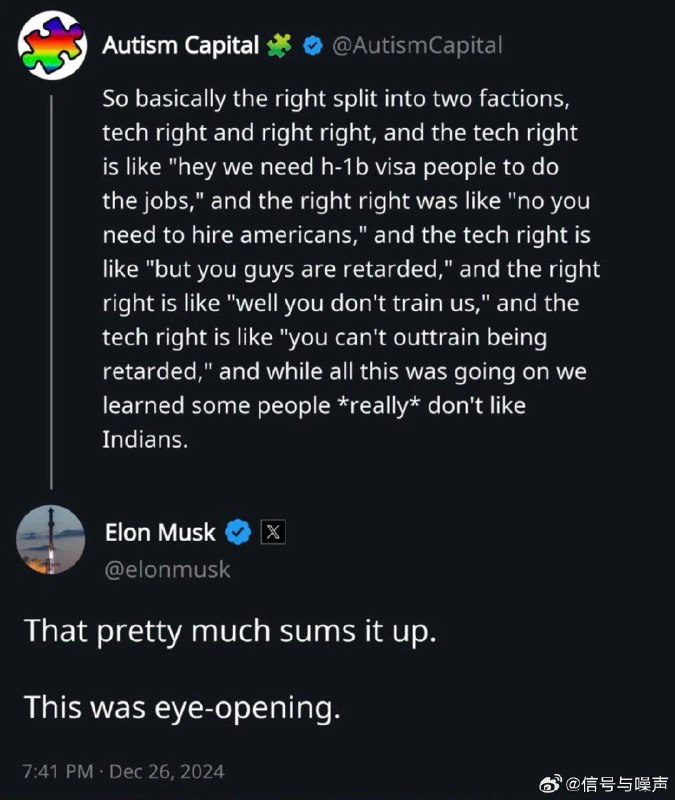Click the verified badge beside Autism Capital
This screenshot has width=675, height=800.
click(x=311, y=46)
